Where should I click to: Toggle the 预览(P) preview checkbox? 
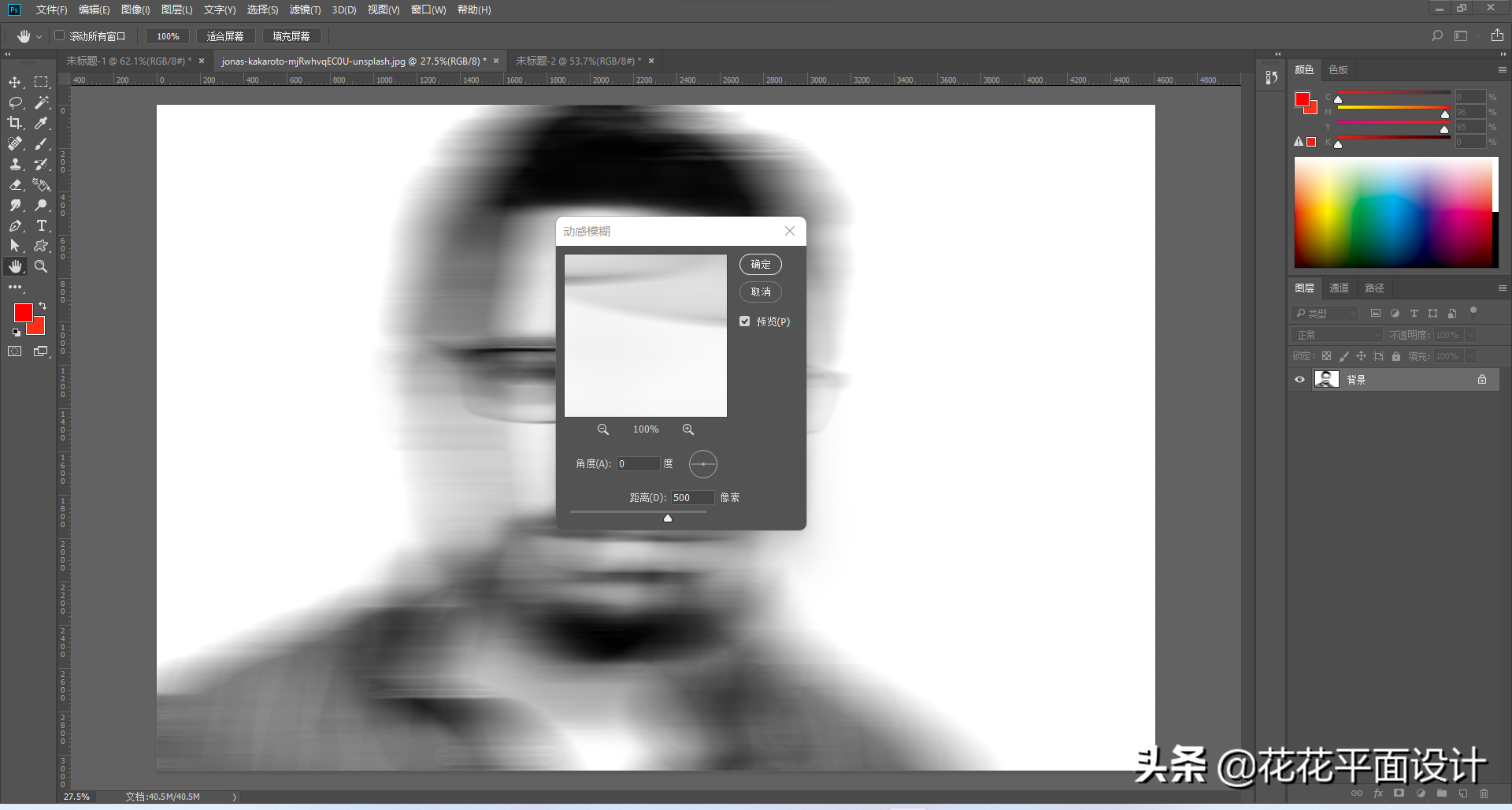pos(745,321)
